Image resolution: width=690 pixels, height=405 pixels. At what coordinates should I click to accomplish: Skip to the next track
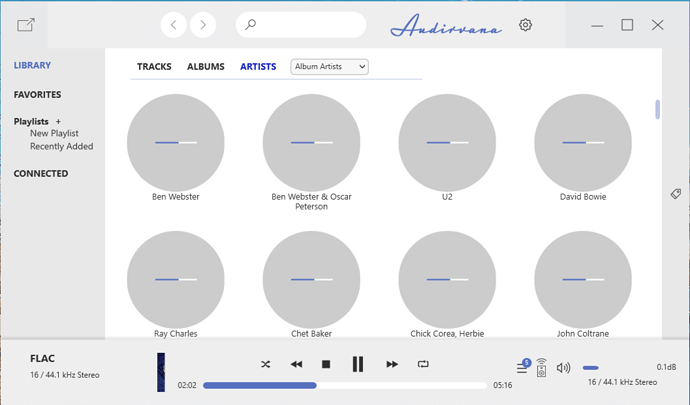tap(392, 364)
